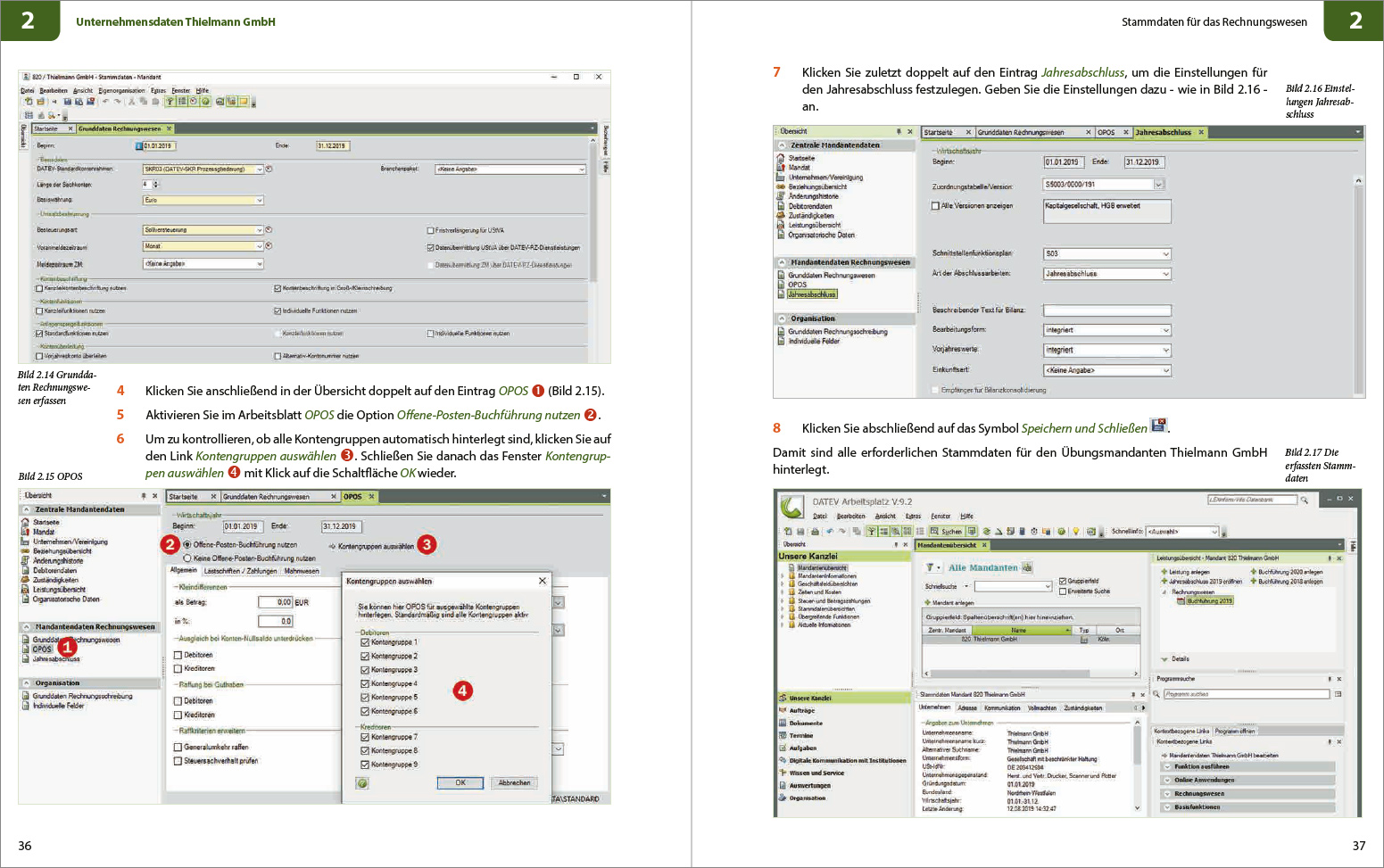
Task: Click OK in the Kontengruppen auswählen dialog
Action: click(x=460, y=783)
